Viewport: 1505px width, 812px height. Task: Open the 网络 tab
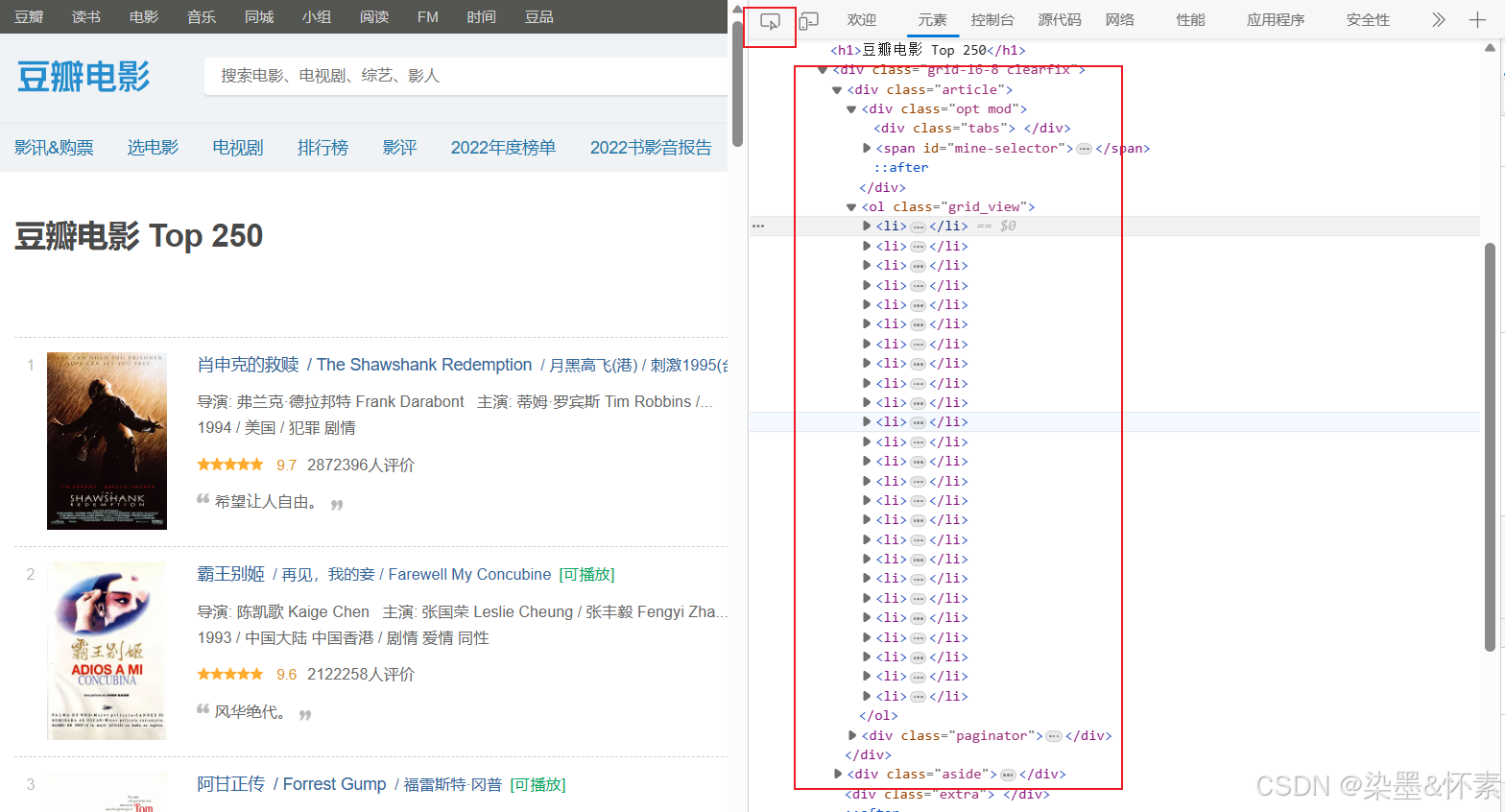pos(1120,19)
